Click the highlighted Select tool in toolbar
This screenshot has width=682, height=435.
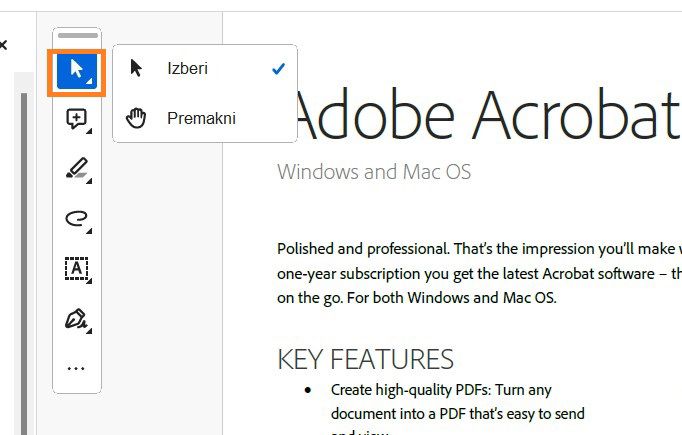tap(76, 71)
